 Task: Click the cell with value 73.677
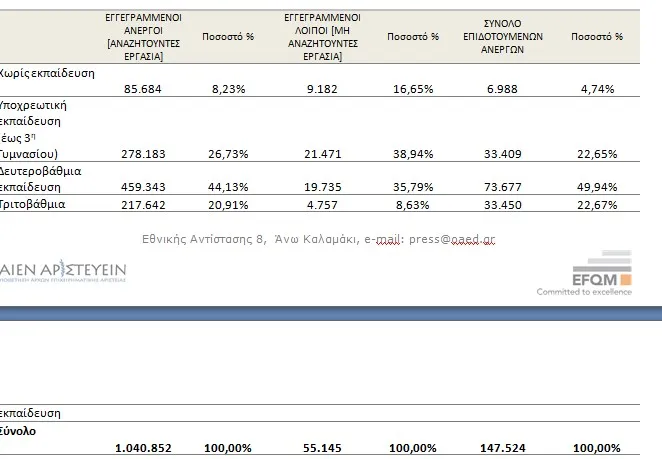point(502,187)
